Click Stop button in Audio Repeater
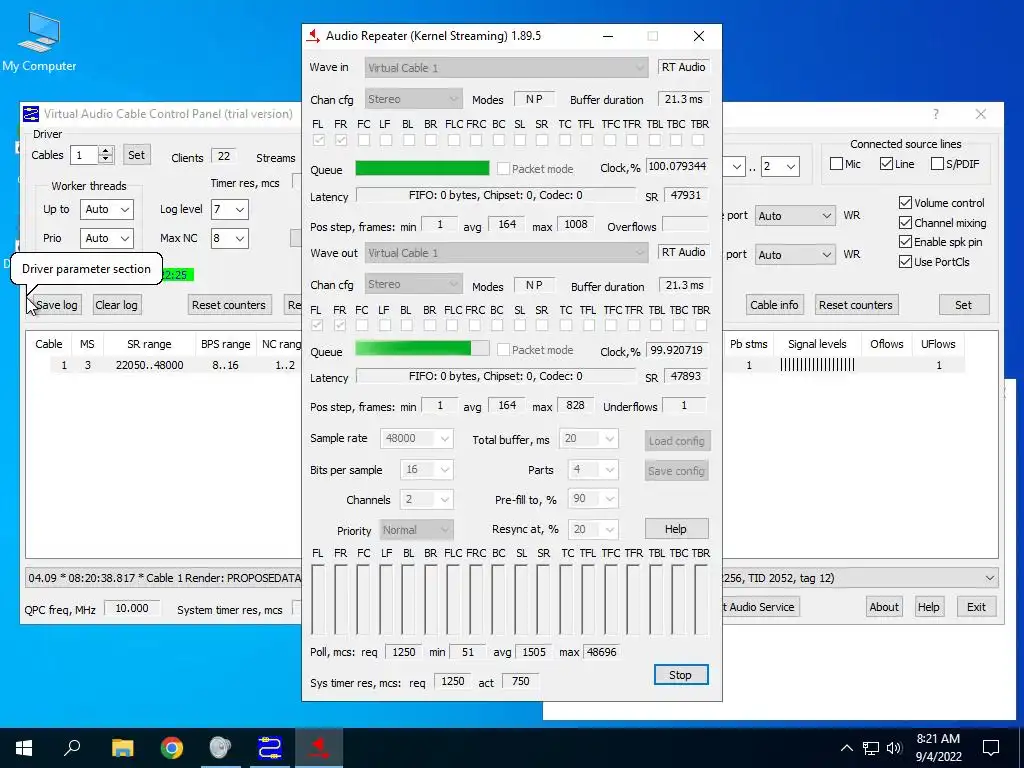This screenshot has height=768, width=1024. pos(680,675)
